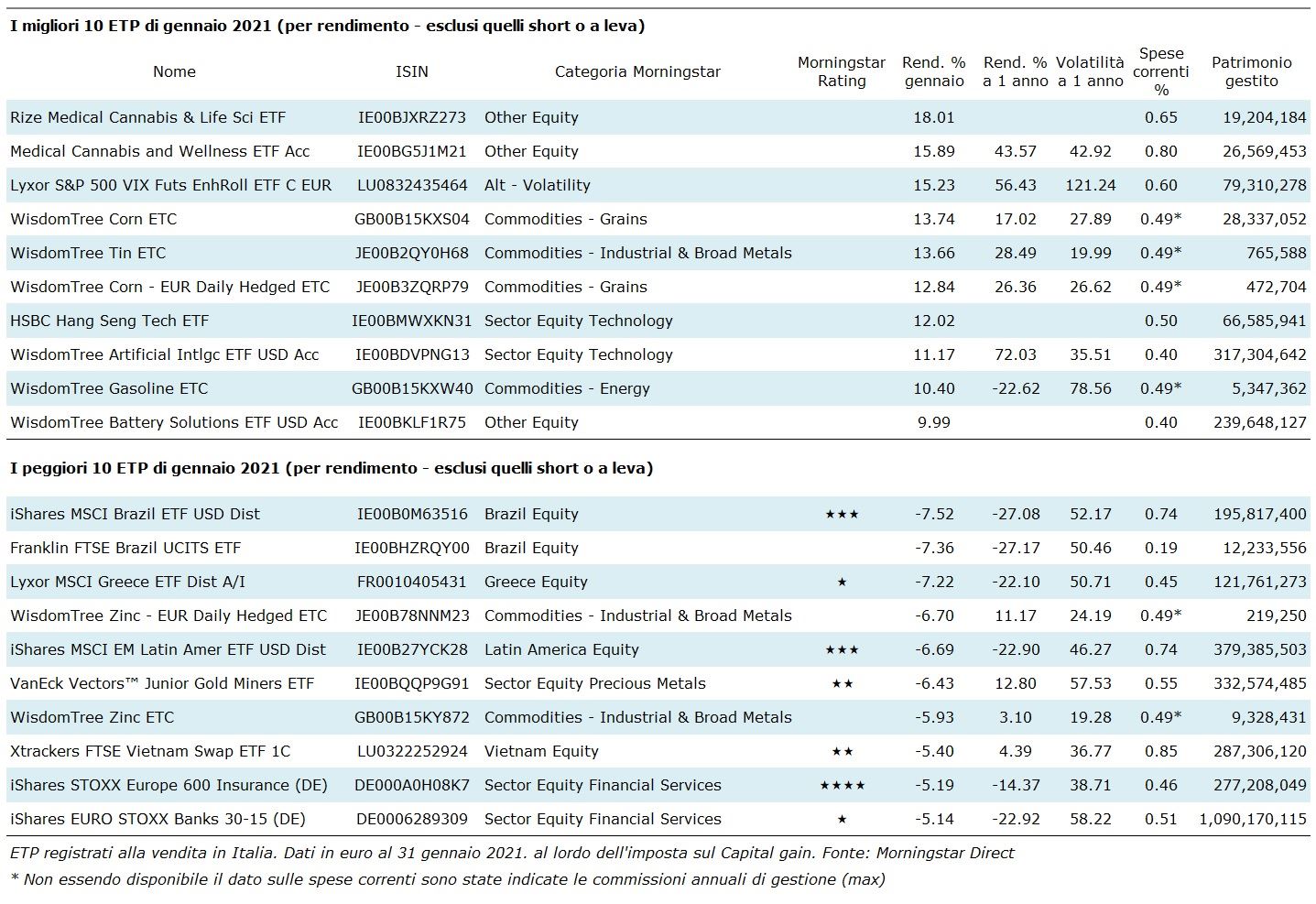Click ISIN code LU0832435464
The image size is (1316, 904).
411,185
